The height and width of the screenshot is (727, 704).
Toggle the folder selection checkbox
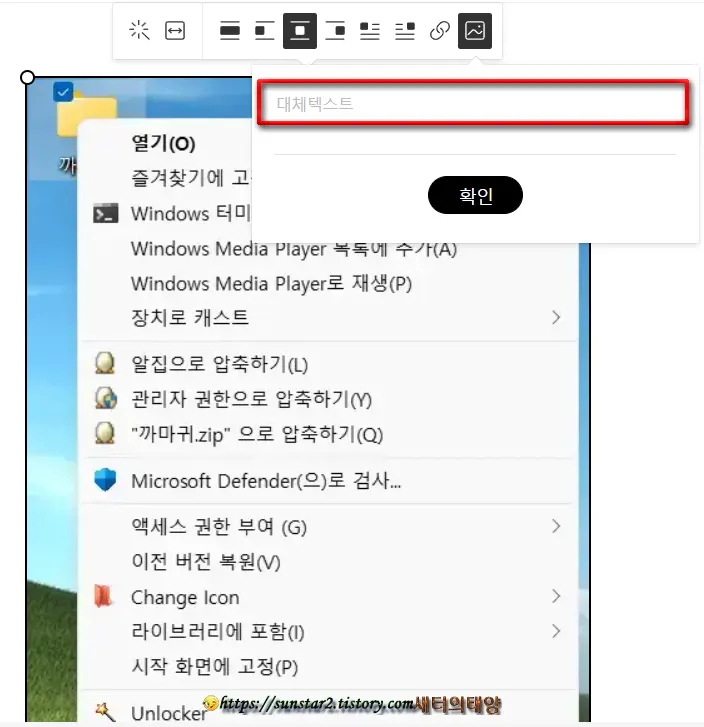pos(63,91)
